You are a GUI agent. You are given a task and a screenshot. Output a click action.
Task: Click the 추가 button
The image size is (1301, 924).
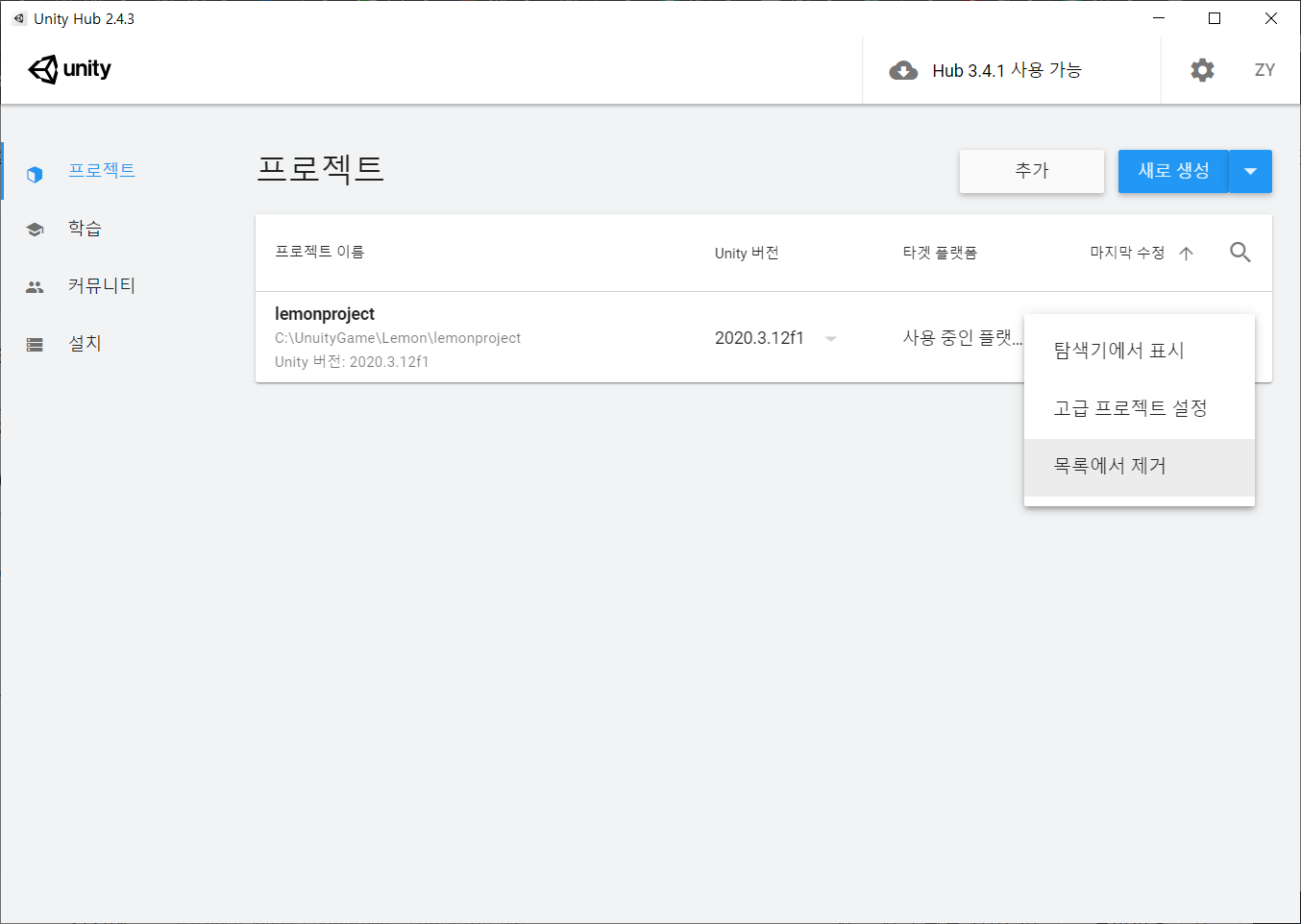(x=1032, y=171)
